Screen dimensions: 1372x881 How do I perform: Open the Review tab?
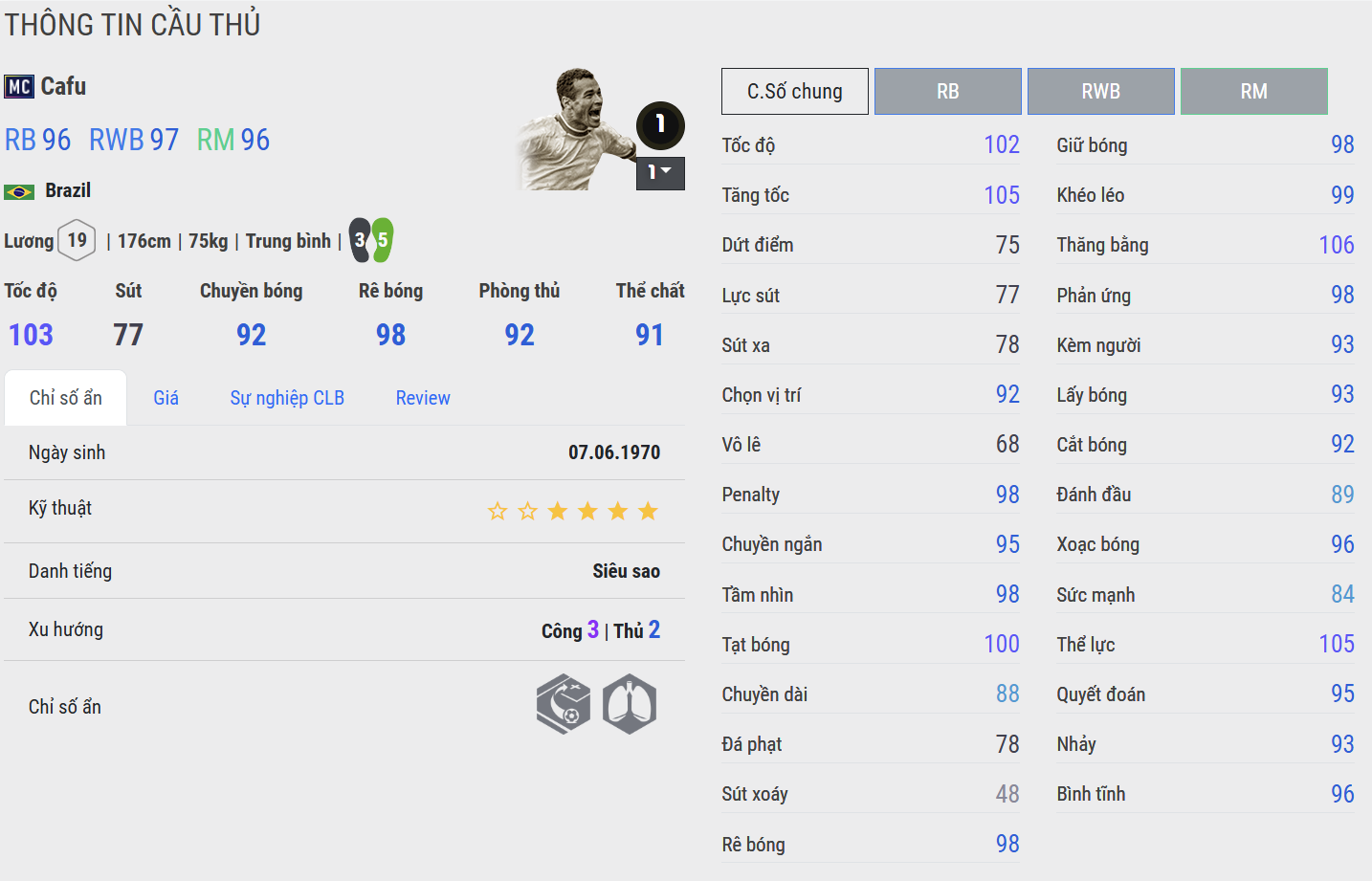[423, 398]
